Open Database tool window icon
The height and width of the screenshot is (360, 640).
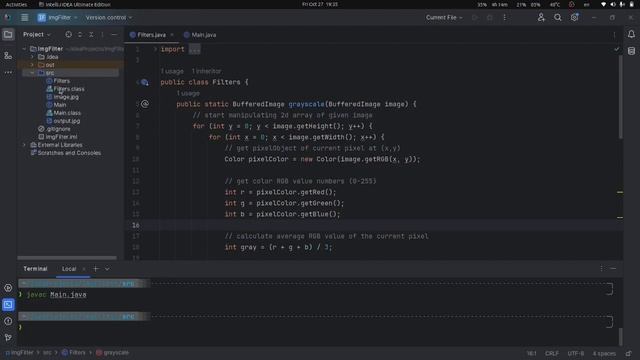[631, 51]
